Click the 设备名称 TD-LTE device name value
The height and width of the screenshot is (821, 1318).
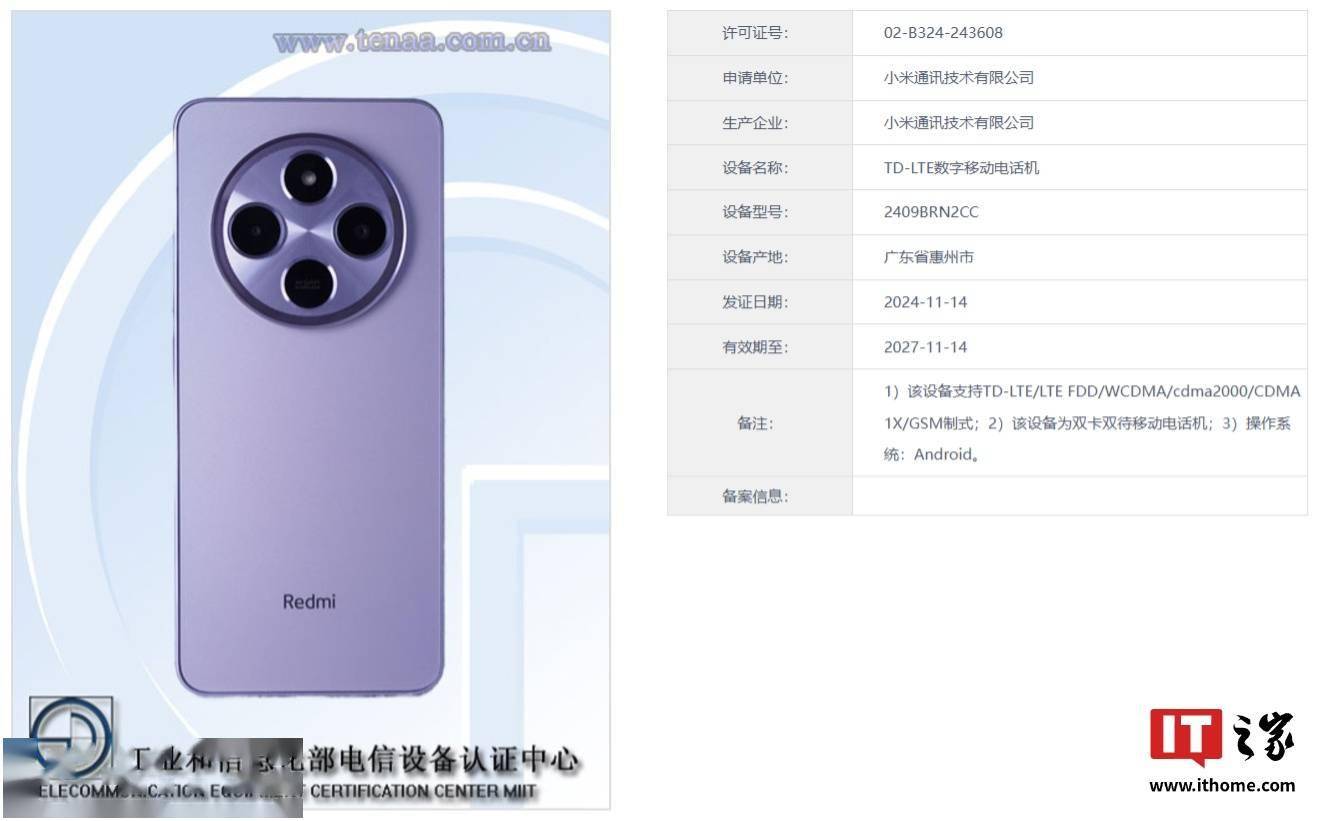961,168
